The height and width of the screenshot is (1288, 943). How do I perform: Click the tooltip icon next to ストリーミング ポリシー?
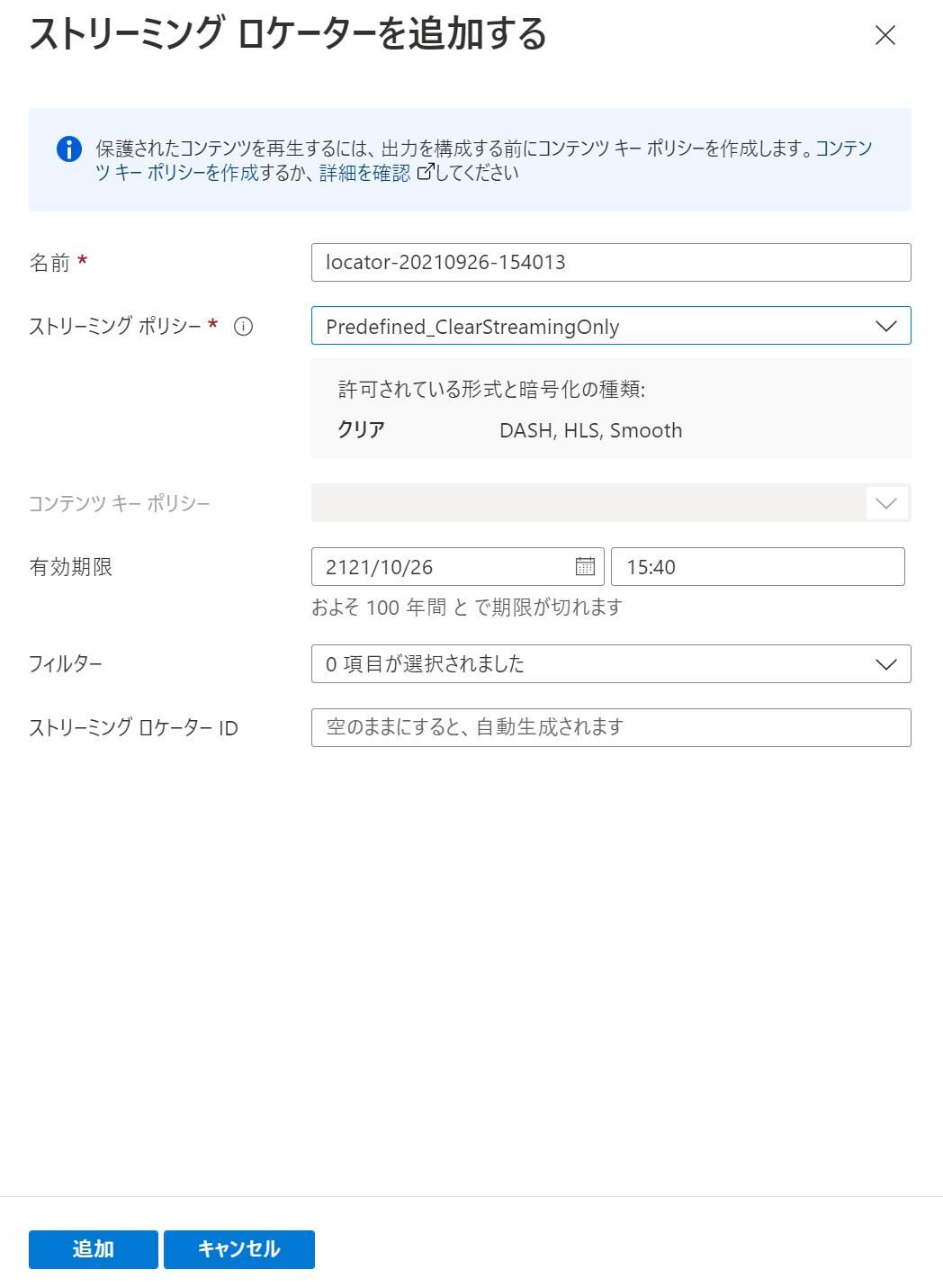245,327
